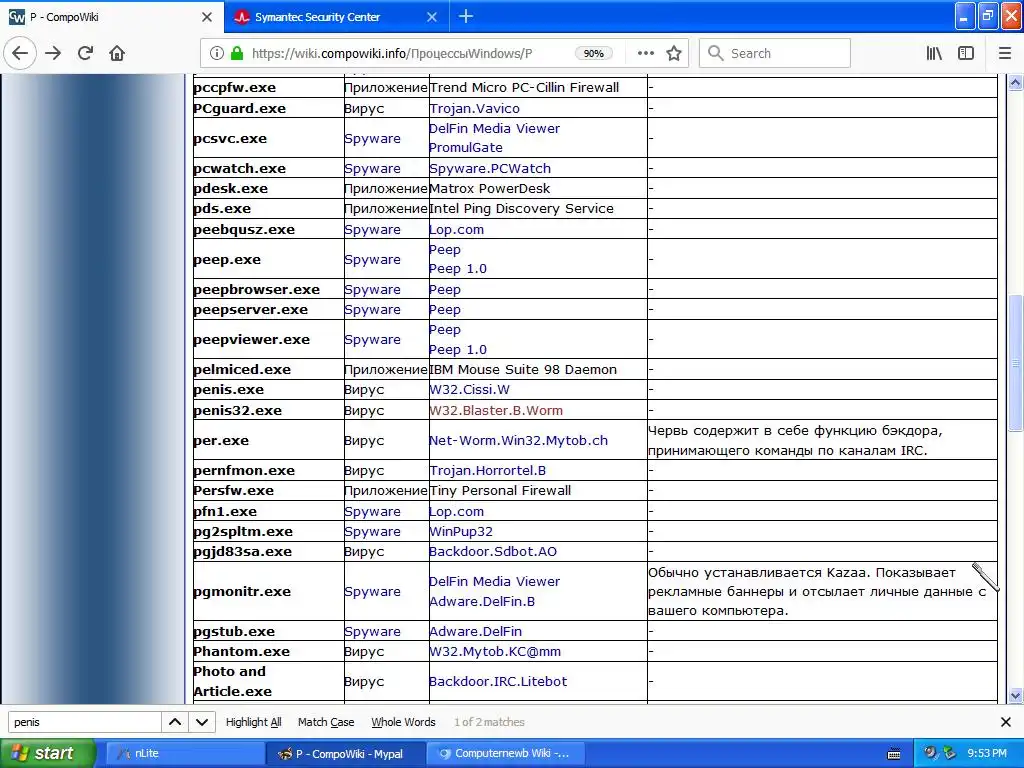1024x768 pixels.
Task: Open the Spyware.PCWatch link
Action: (490, 168)
